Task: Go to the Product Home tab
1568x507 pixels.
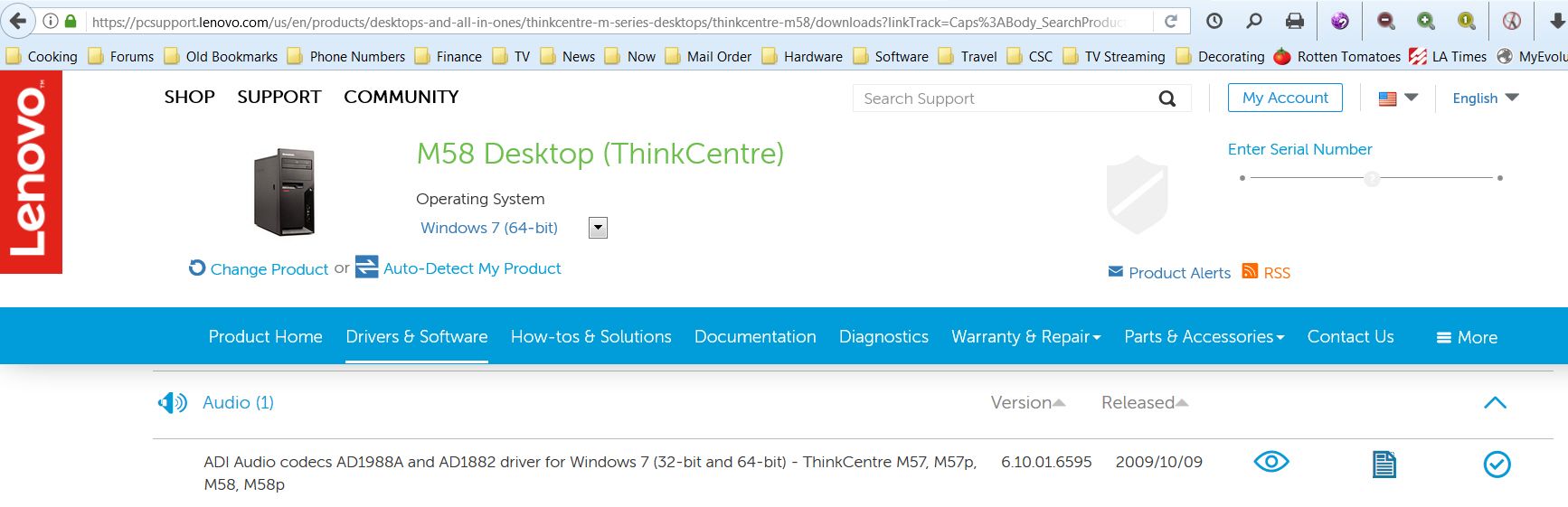Action: (x=265, y=336)
